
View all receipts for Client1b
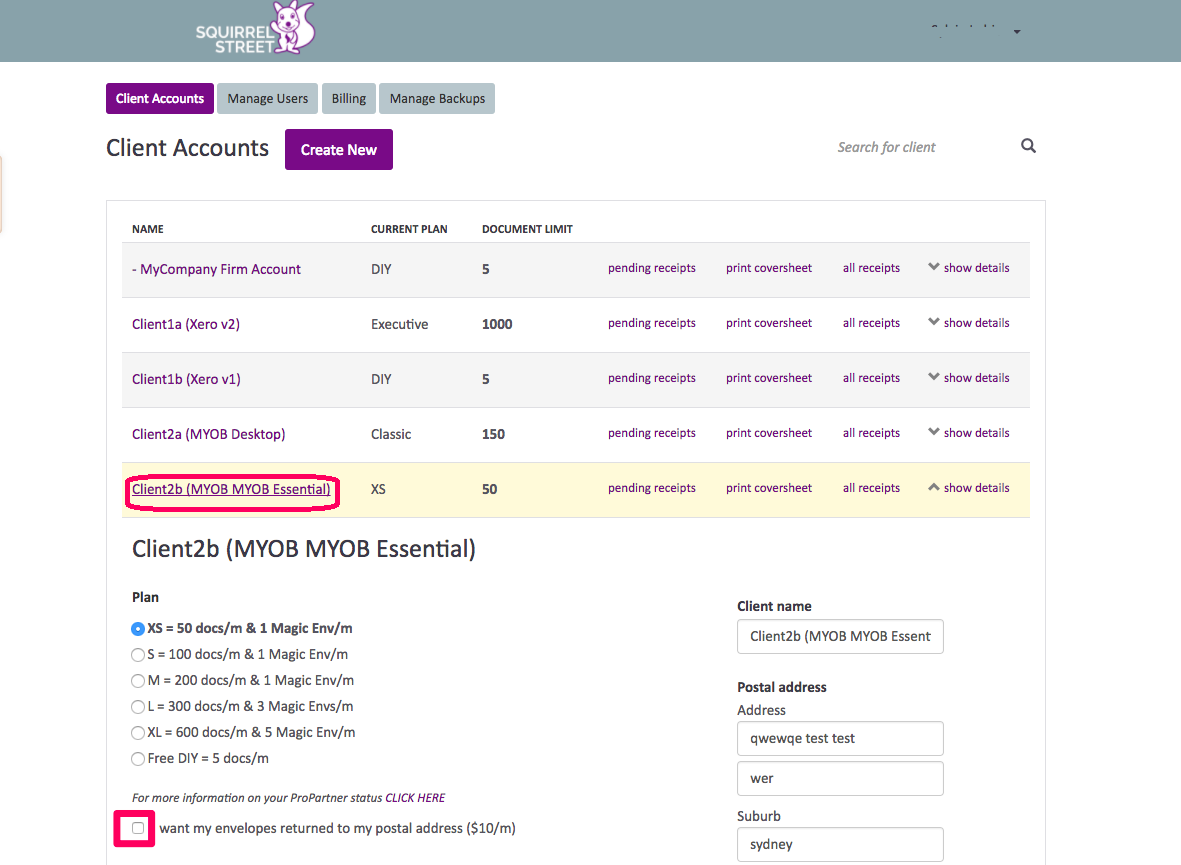pos(871,378)
